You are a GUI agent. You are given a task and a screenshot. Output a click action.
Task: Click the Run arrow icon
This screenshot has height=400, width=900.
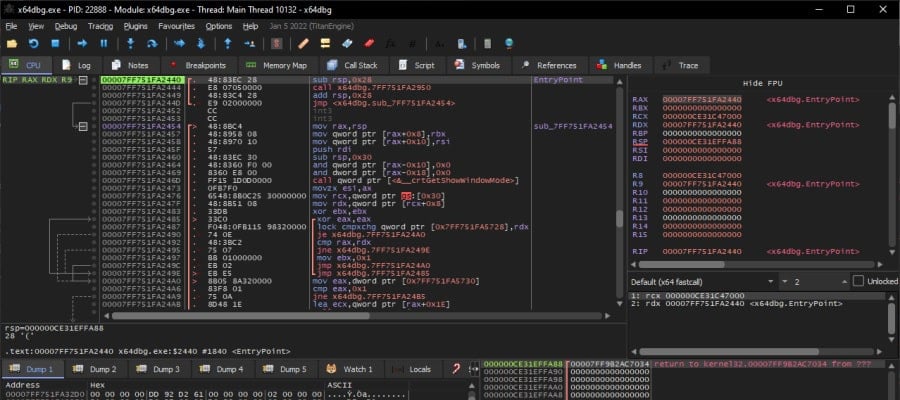[x=82, y=44]
